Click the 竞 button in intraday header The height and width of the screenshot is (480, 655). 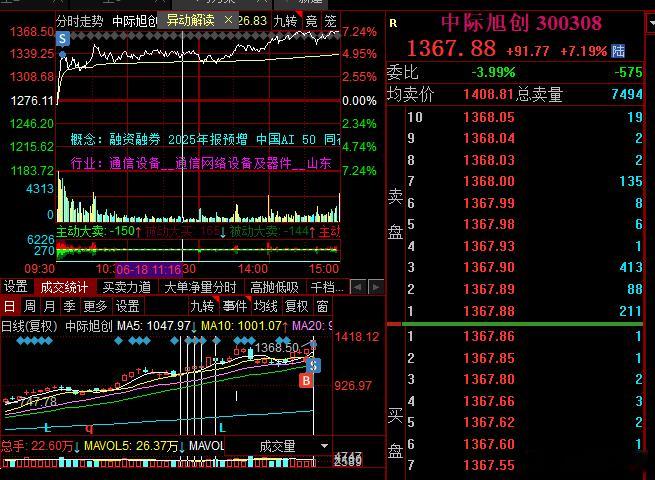(x=311, y=21)
